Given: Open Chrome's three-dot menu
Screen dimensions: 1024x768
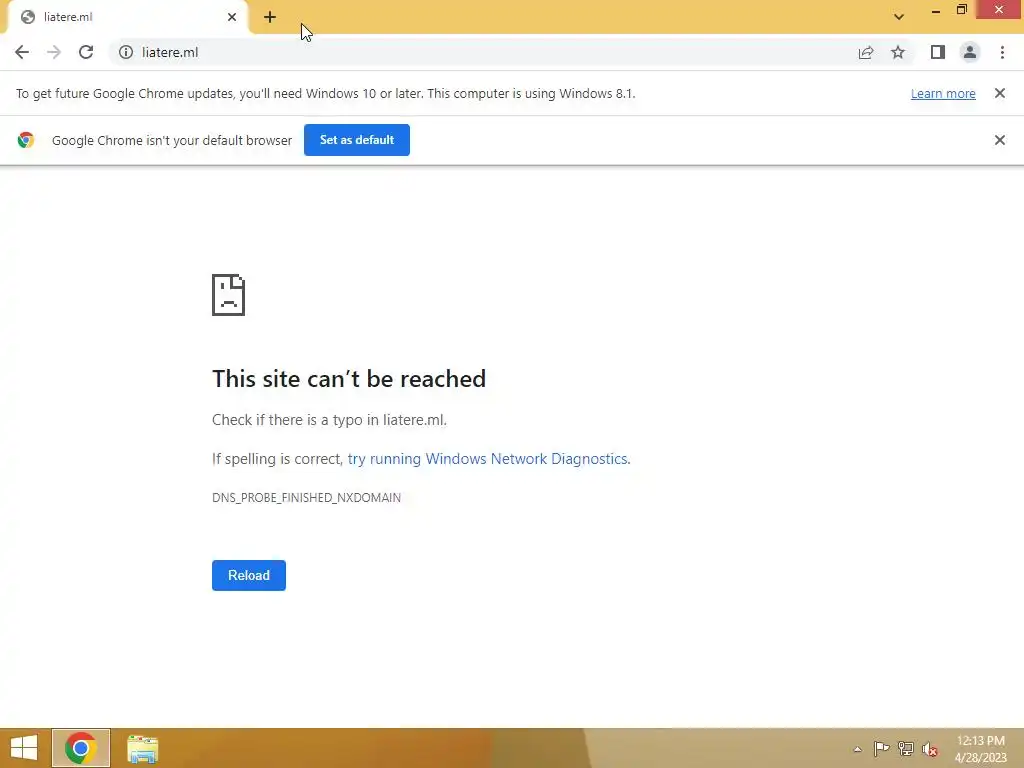Looking at the screenshot, I should click(1002, 52).
